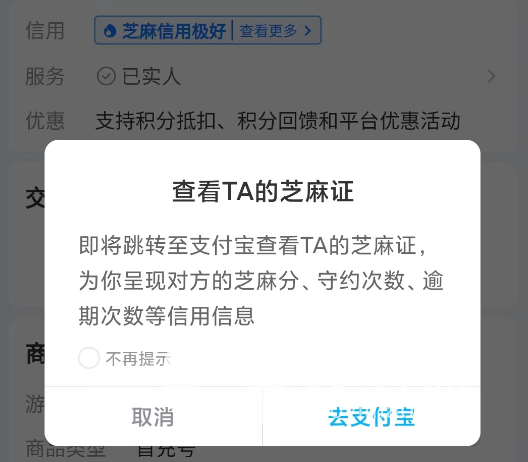Click the dimmed 商品类型 label behind dialog
The width and height of the screenshot is (528, 462).
pyautogui.click(x=66, y=450)
